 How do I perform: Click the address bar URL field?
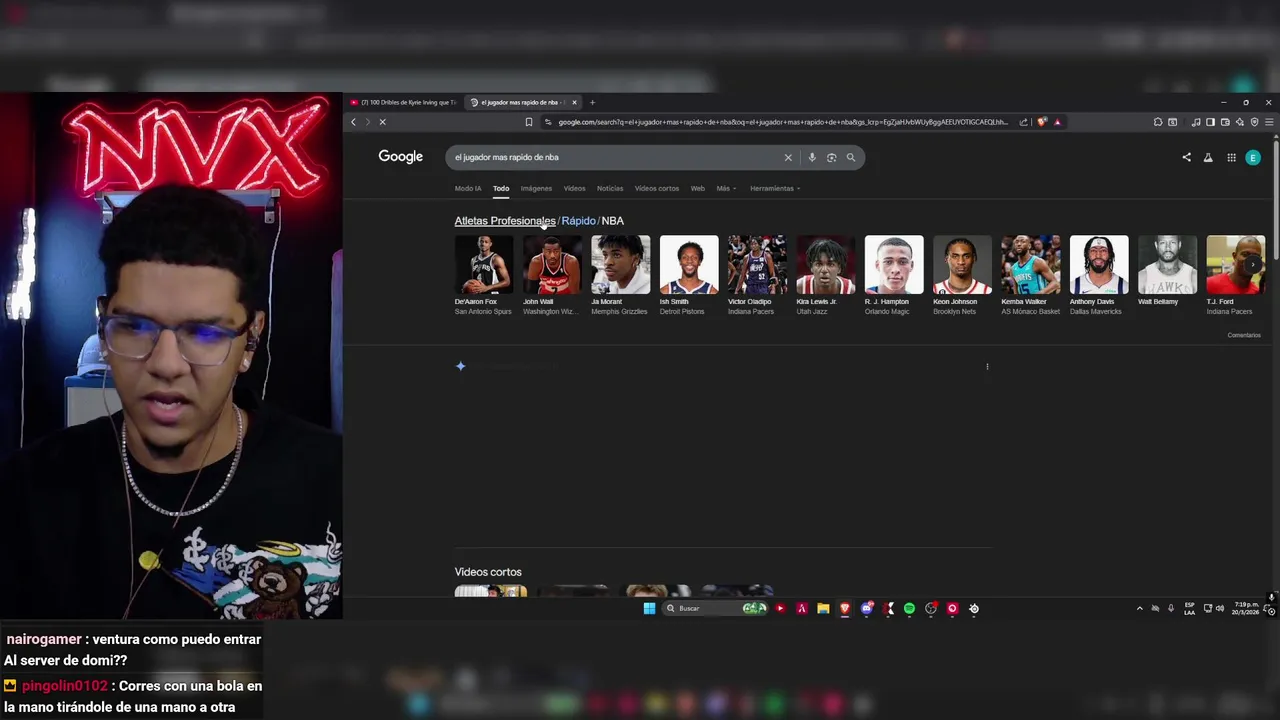click(782, 122)
